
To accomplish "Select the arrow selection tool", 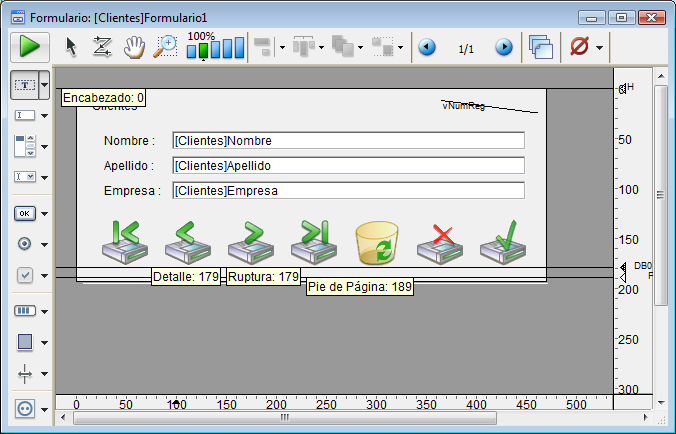I will [x=71, y=47].
